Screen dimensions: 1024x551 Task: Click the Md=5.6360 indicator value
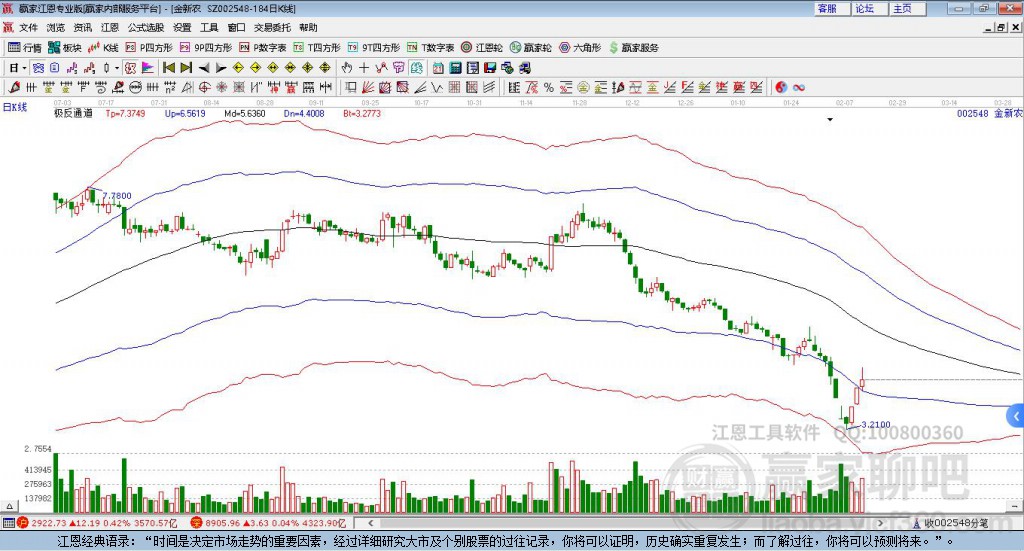click(245, 114)
